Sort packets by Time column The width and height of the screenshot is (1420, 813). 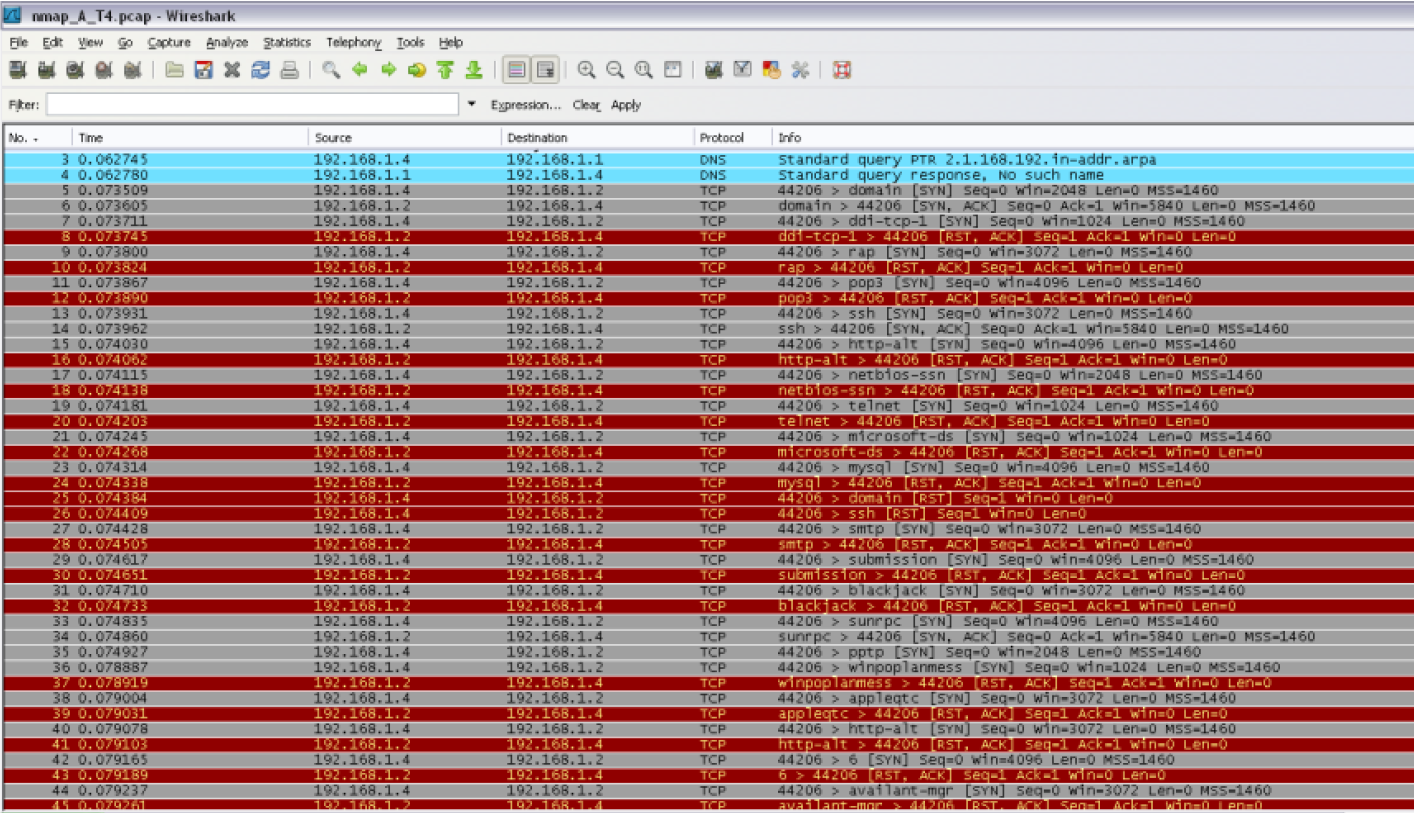click(190, 138)
